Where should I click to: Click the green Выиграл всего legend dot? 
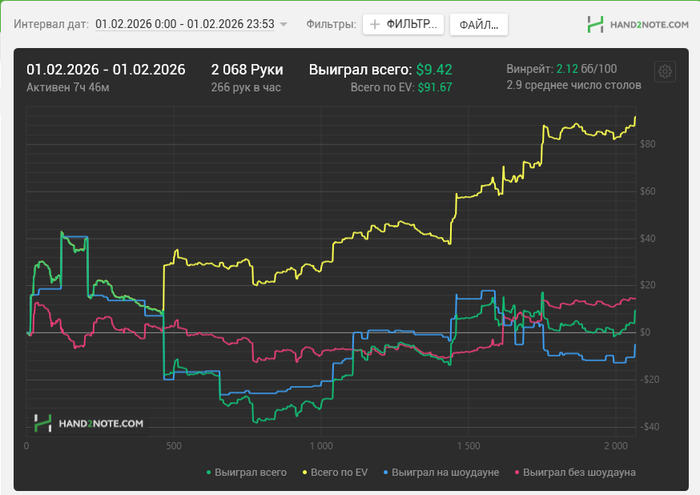[x=208, y=472]
